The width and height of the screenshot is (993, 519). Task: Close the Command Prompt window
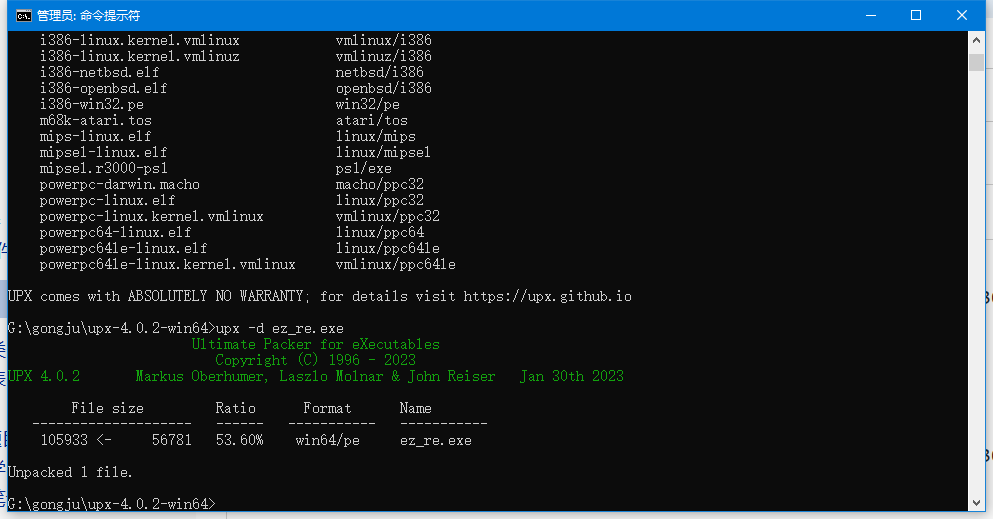coord(961,15)
